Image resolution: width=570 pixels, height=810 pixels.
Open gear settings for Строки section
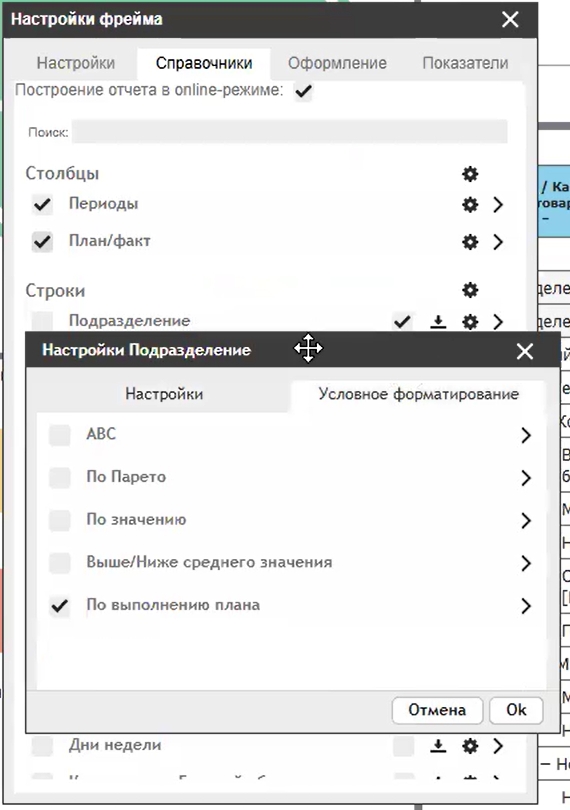tap(470, 290)
